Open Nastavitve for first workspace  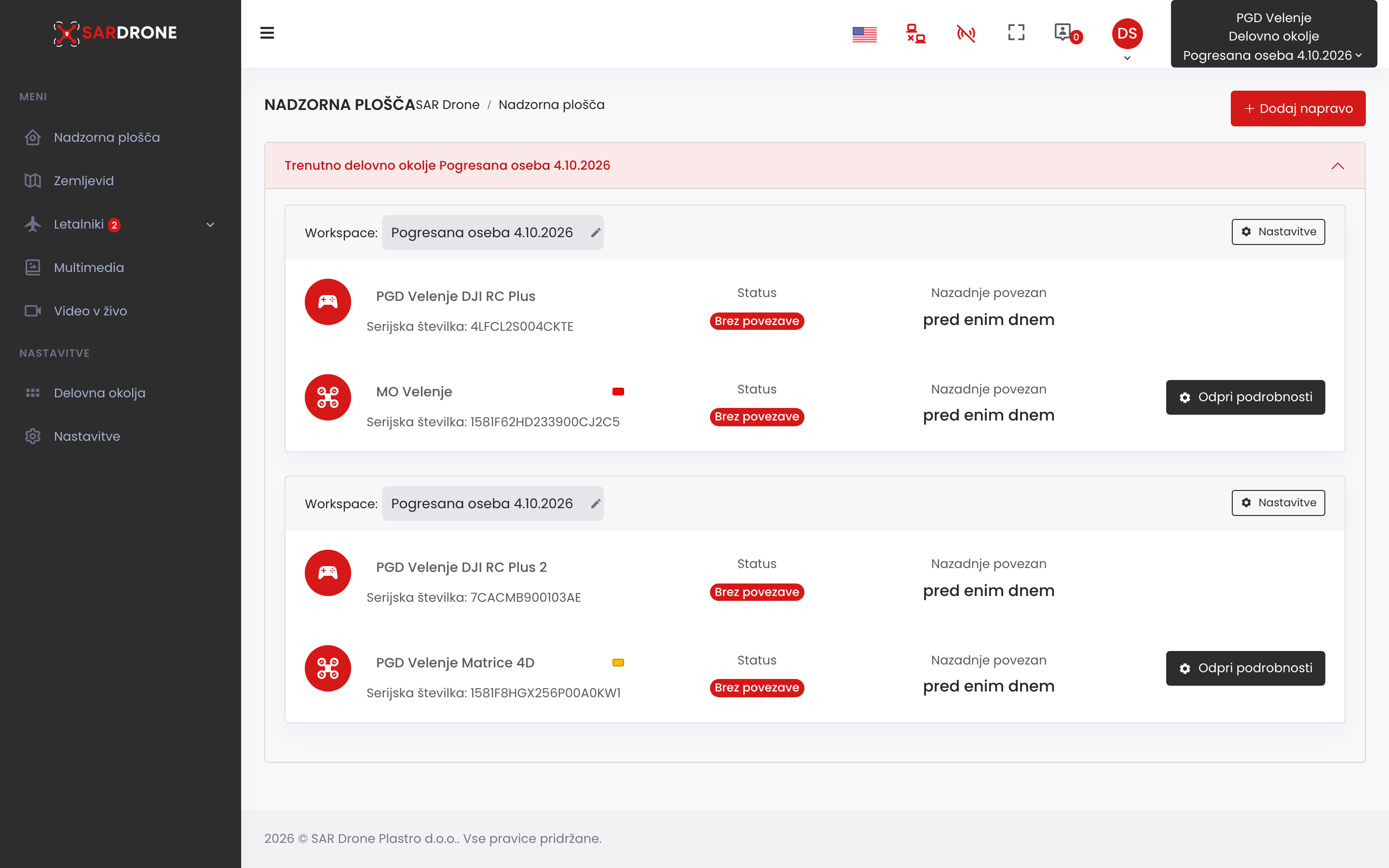[1278, 232]
